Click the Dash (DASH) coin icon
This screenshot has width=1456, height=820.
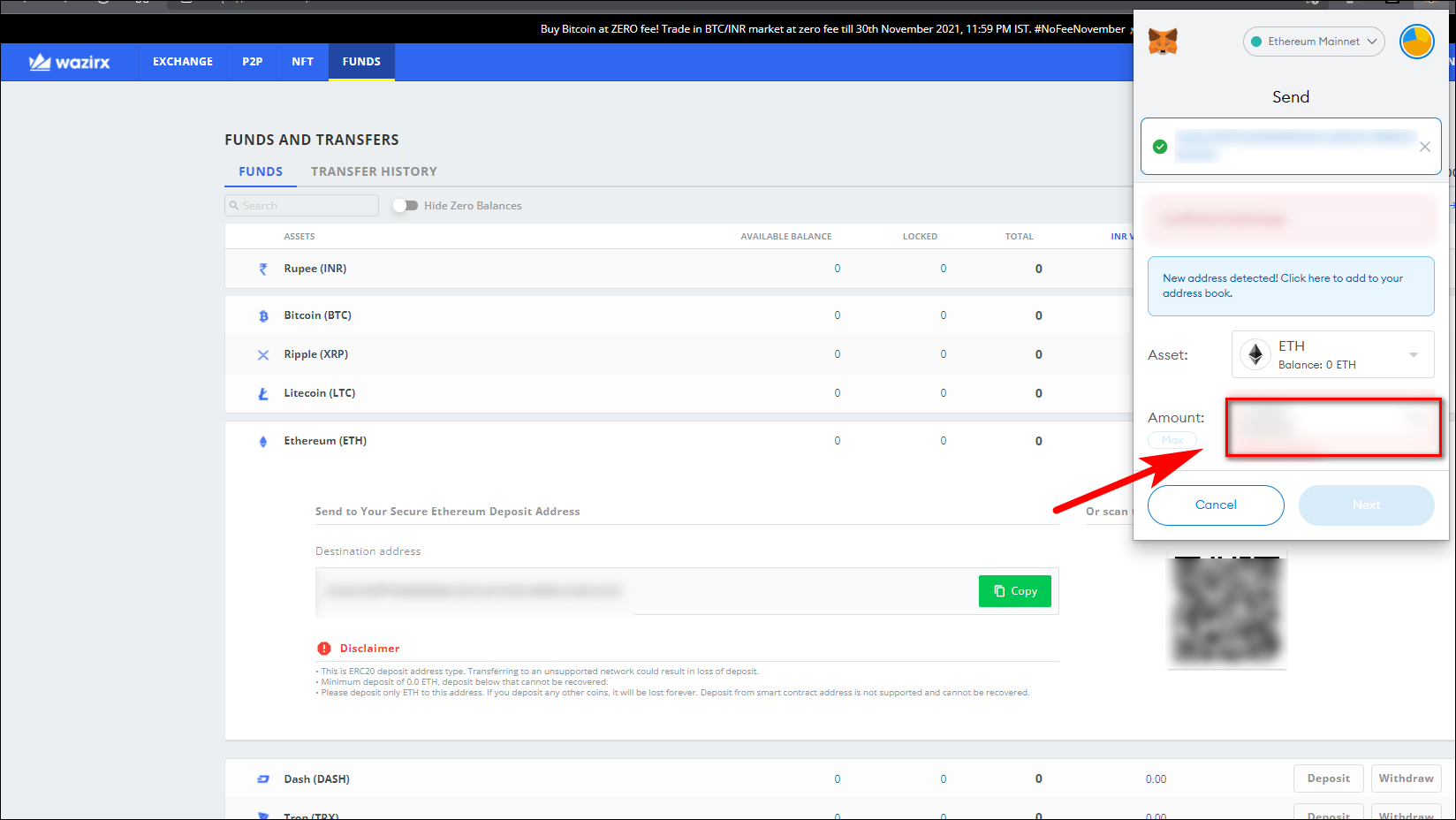(262, 779)
